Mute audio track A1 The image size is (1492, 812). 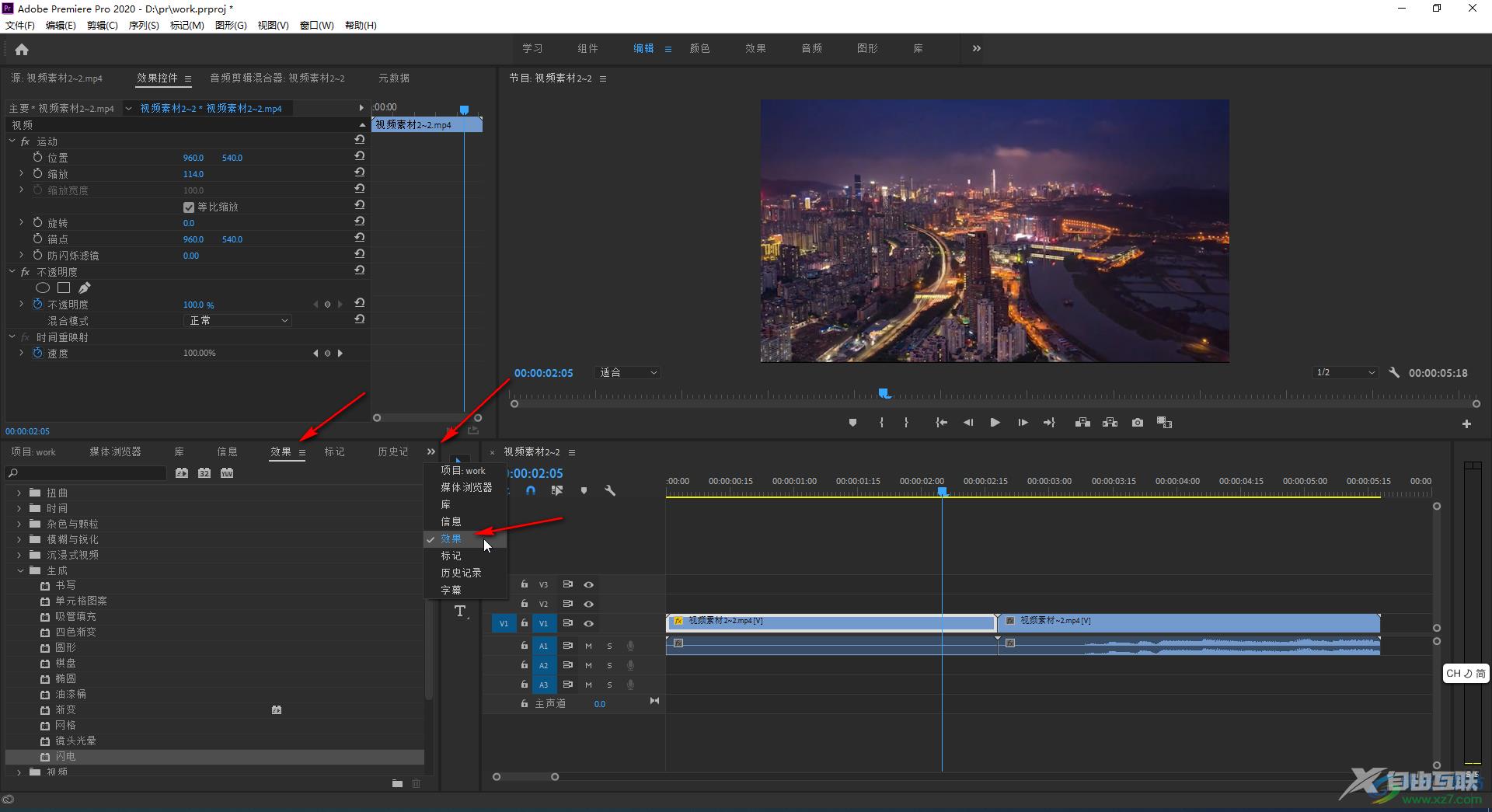coord(588,646)
